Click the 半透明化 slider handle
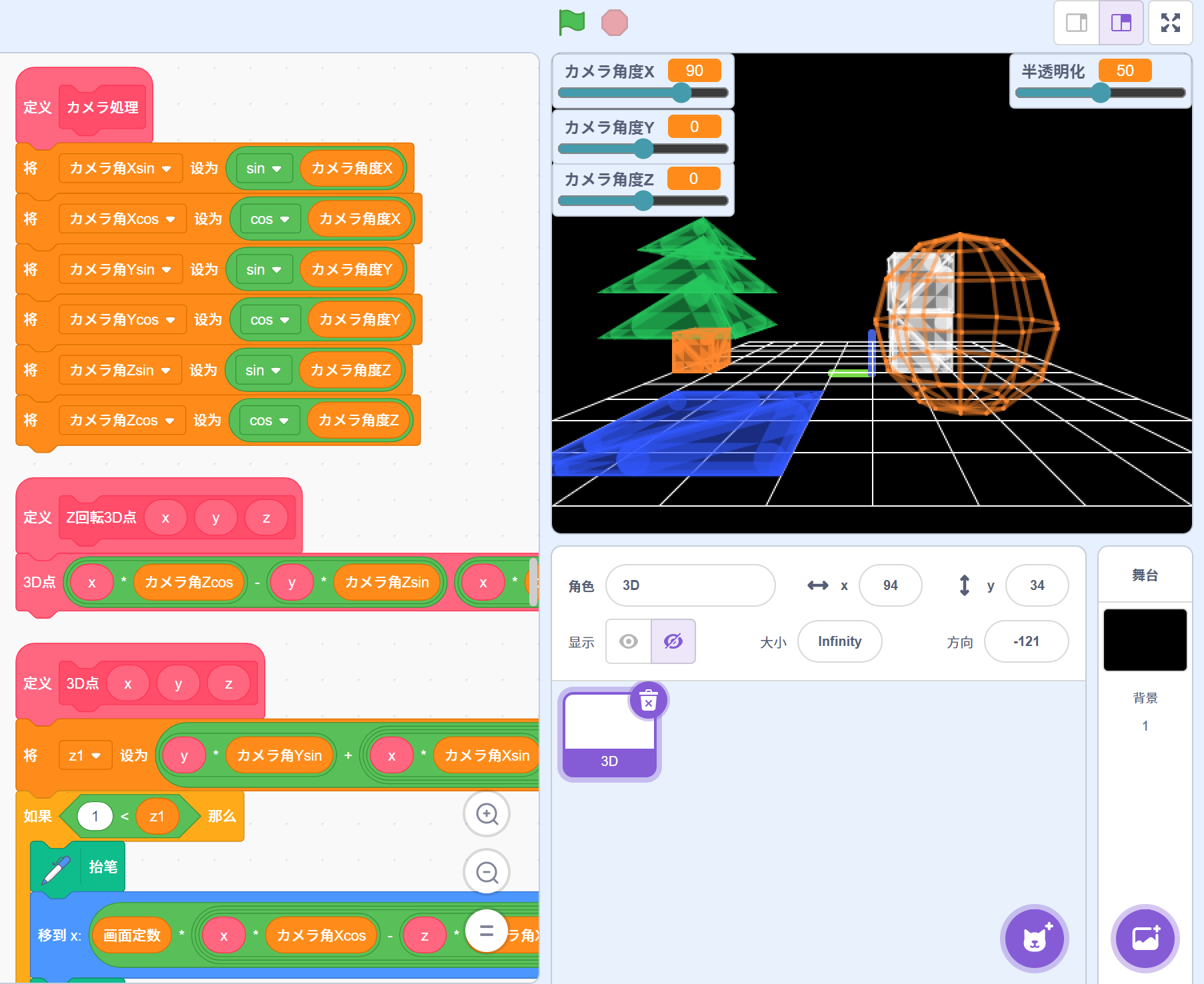Viewport: 1204px width, 984px height. coord(1101,93)
